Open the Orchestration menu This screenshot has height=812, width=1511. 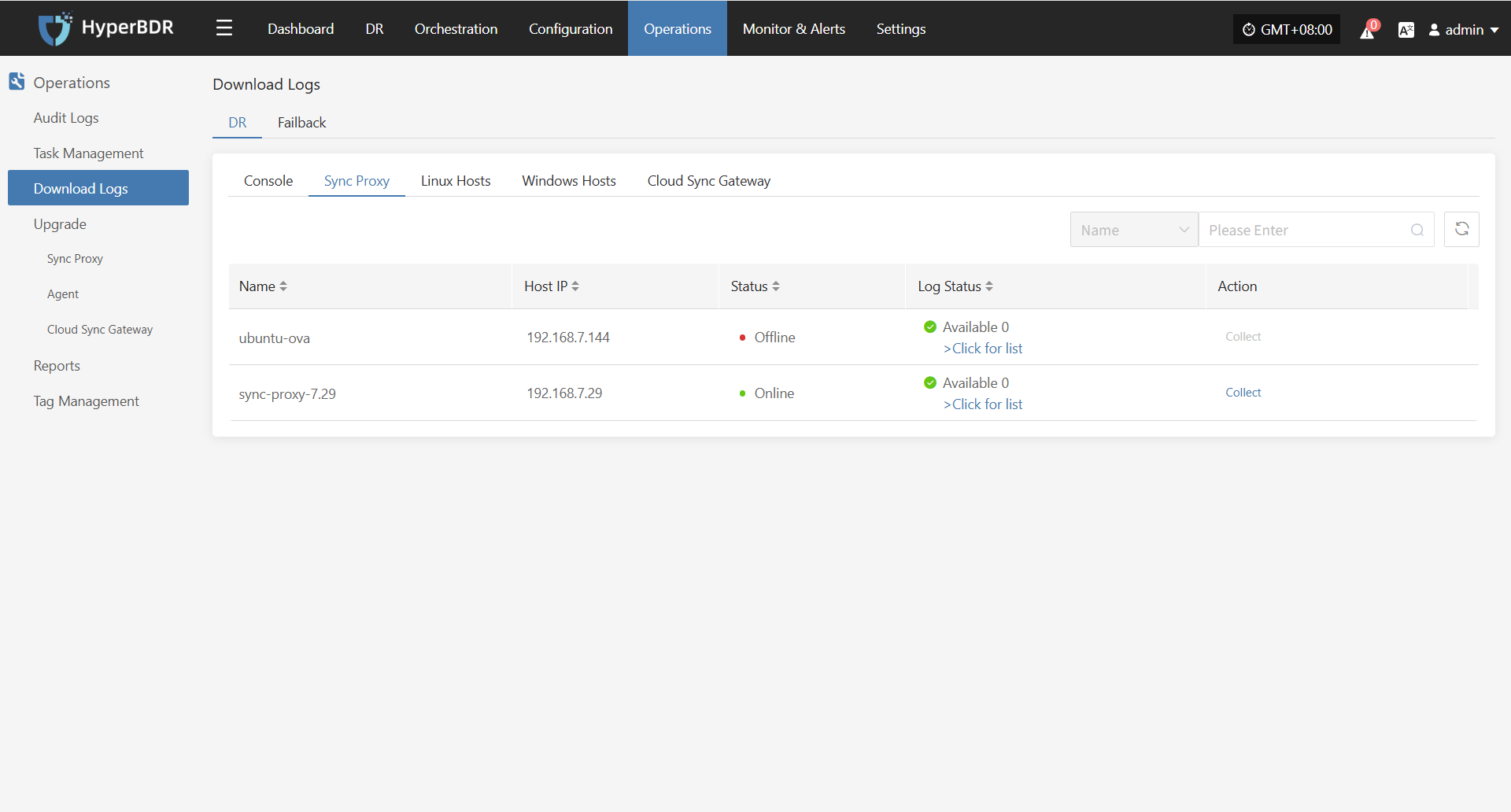point(456,28)
